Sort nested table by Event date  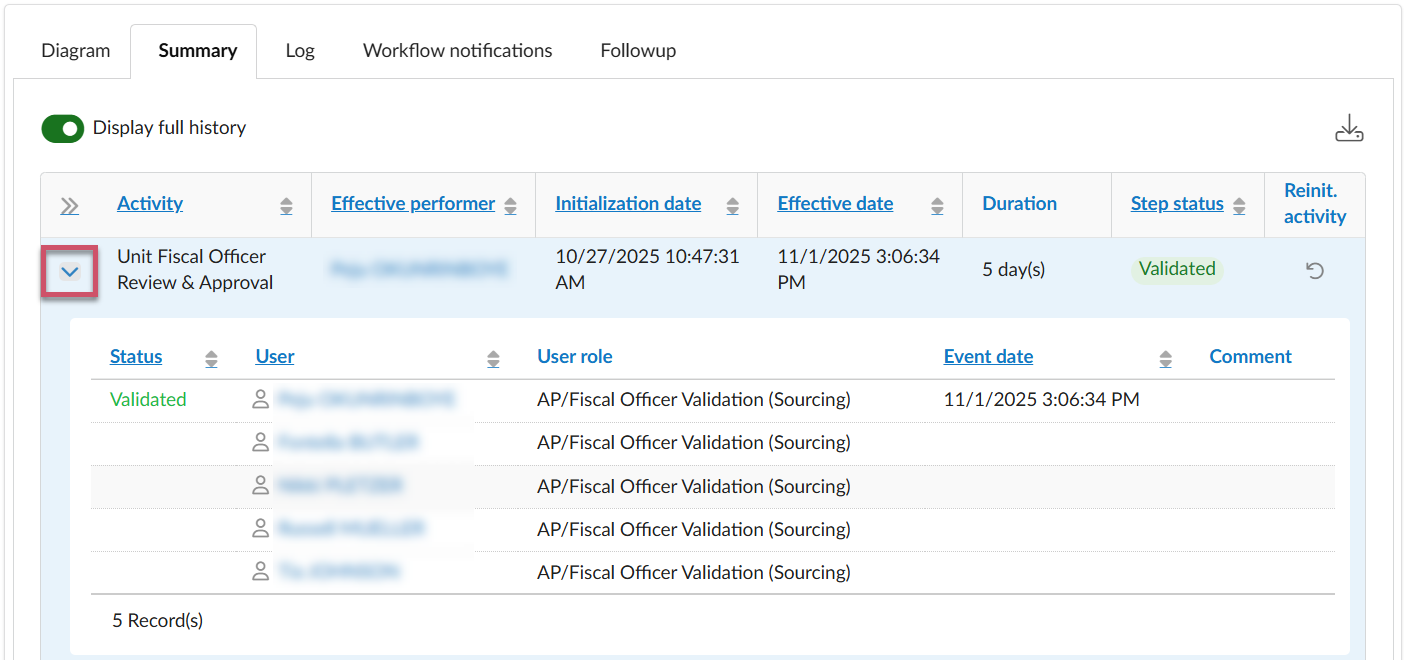coord(988,356)
